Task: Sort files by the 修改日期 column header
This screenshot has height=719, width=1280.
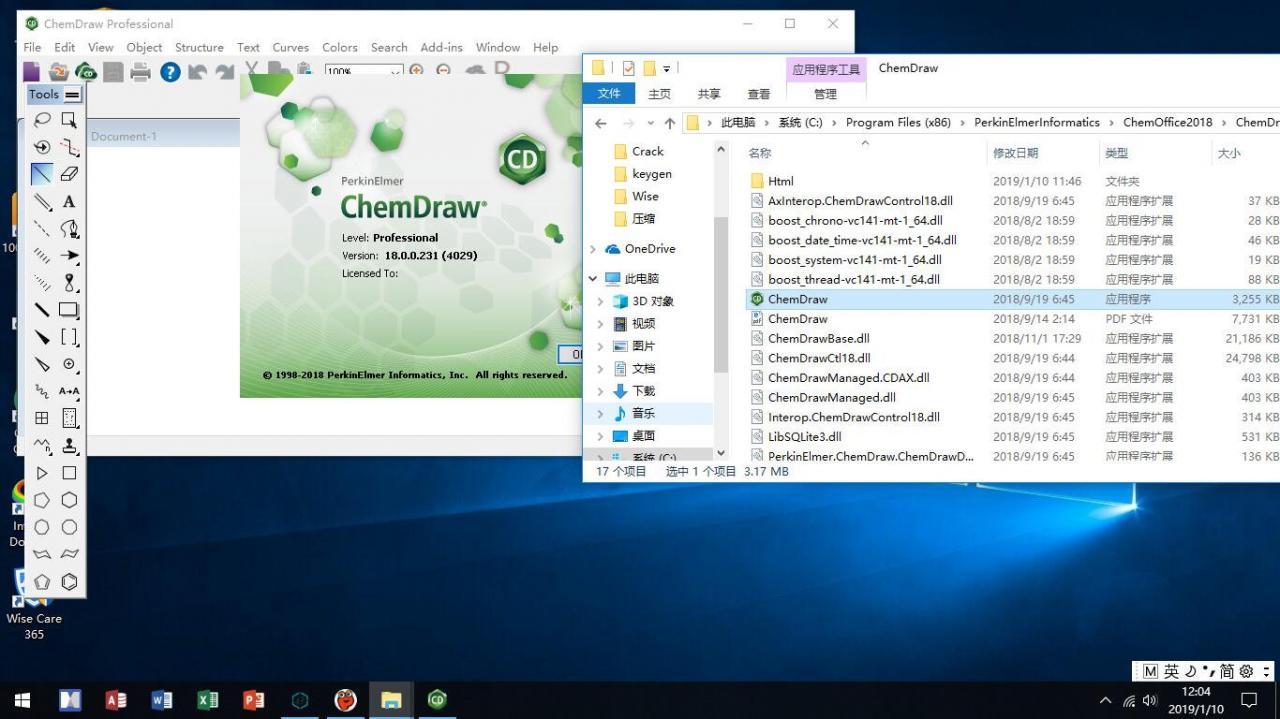Action: click(1015, 153)
